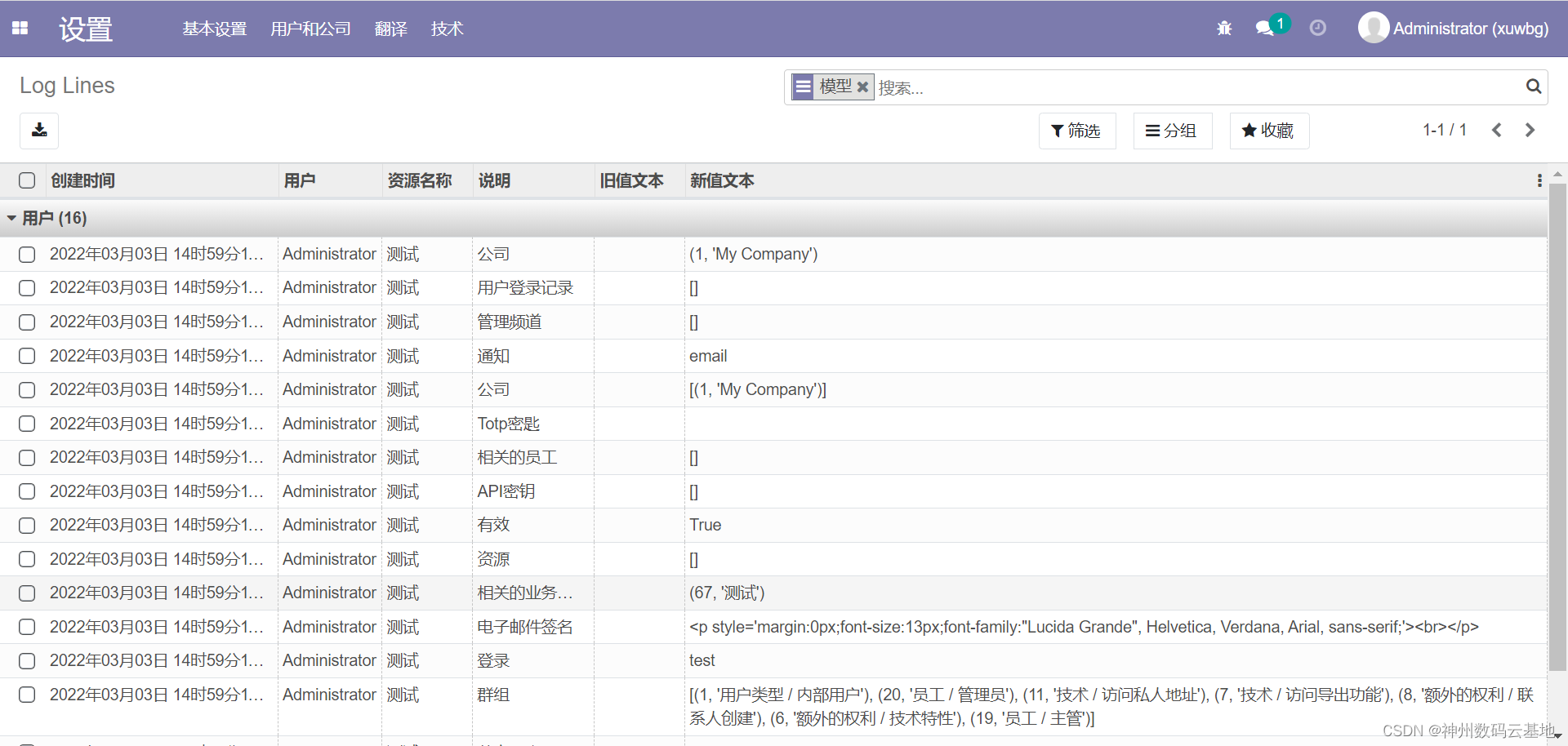Open the 分组 group-by dropdown
The height and width of the screenshot is (746, 1568).
point(1172,131)
